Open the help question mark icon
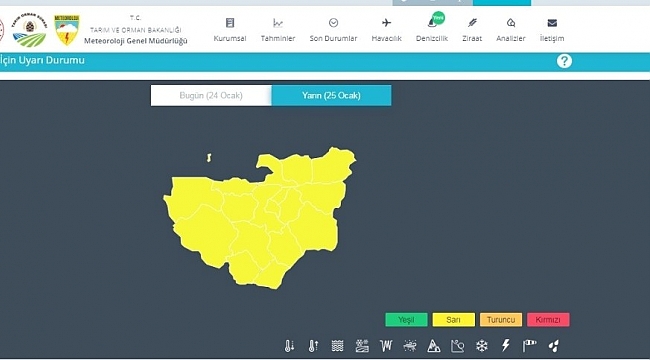 click(564, 61)
